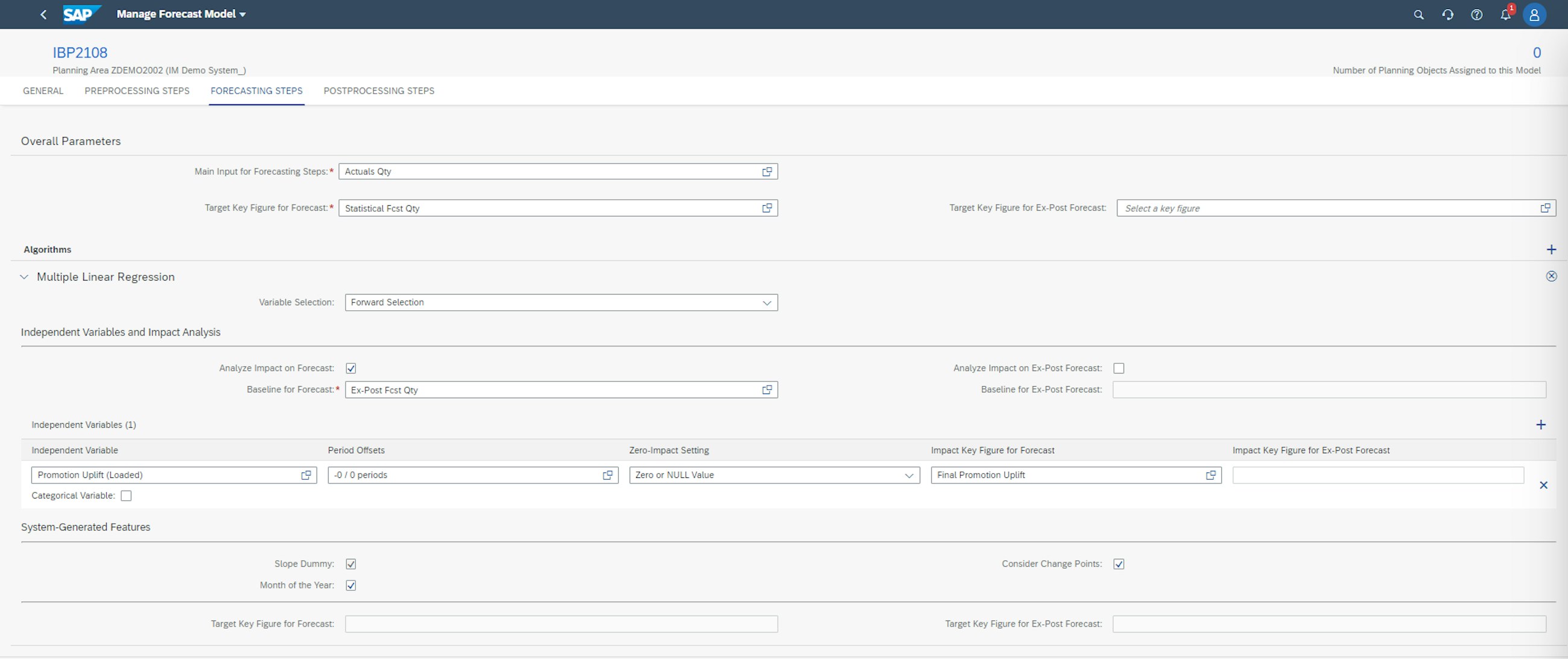Open value help for Period Offsets
This screenshot has width=1568, height=659.
tap(607, 475)
